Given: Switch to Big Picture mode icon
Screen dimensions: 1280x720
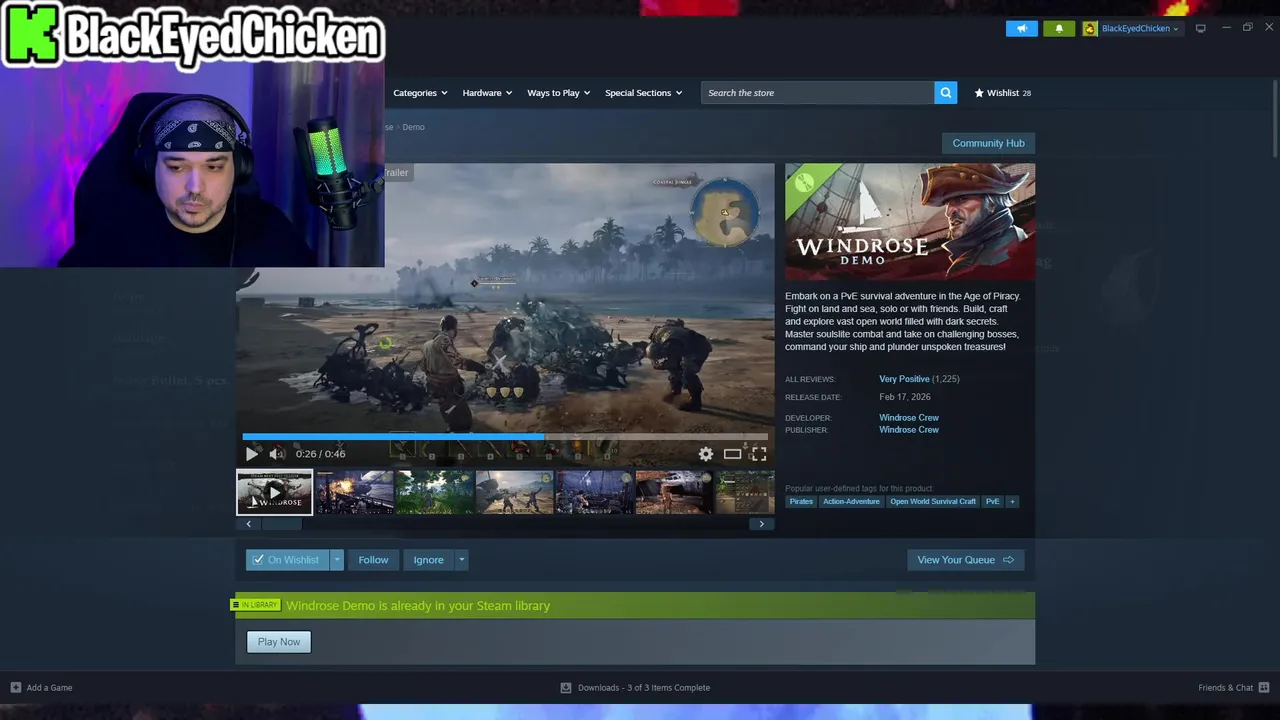Looking at the screenshot, I should 1200,28.
